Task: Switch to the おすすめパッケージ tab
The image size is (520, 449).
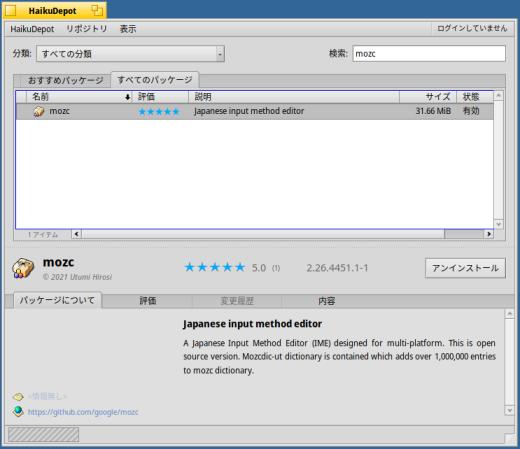Action: [66, 80]
